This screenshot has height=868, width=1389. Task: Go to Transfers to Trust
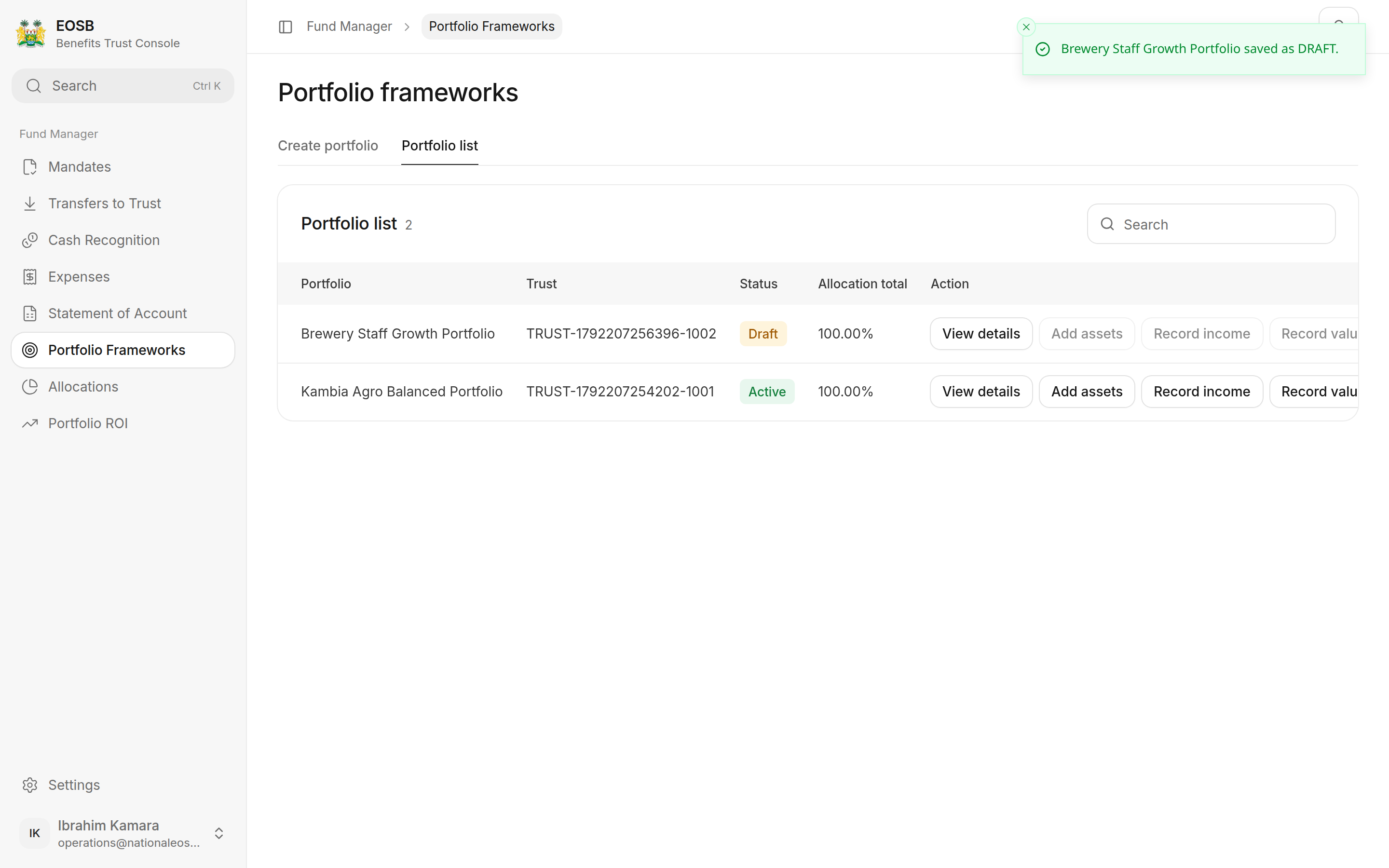pyautogui.click(x=123, y=204)
